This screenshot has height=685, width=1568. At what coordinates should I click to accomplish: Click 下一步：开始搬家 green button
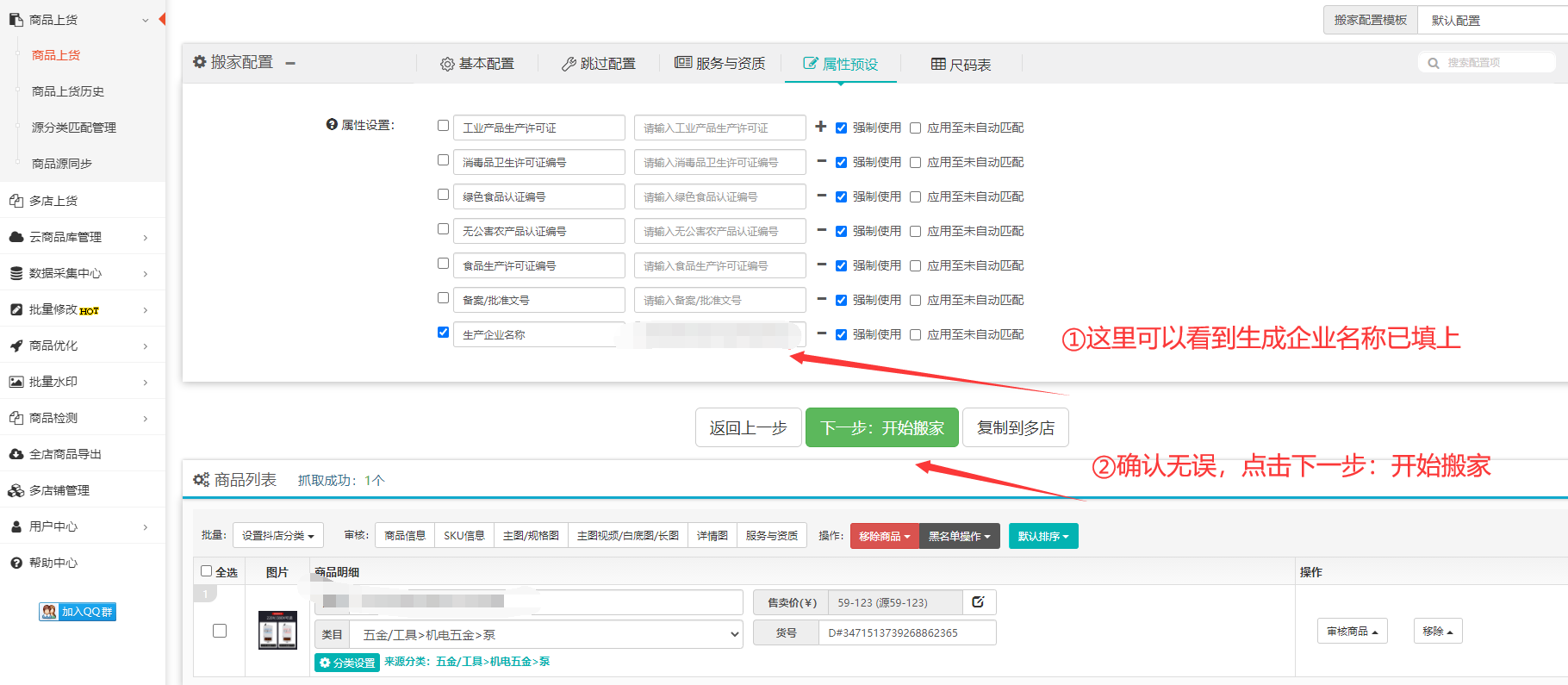pos(881,428)
